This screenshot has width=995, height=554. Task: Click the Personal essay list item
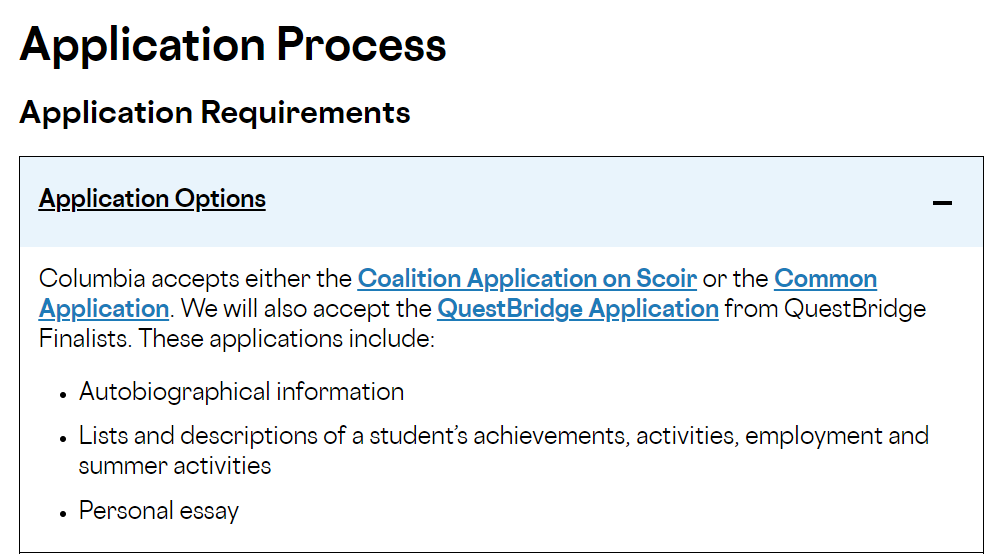(159, 511)
